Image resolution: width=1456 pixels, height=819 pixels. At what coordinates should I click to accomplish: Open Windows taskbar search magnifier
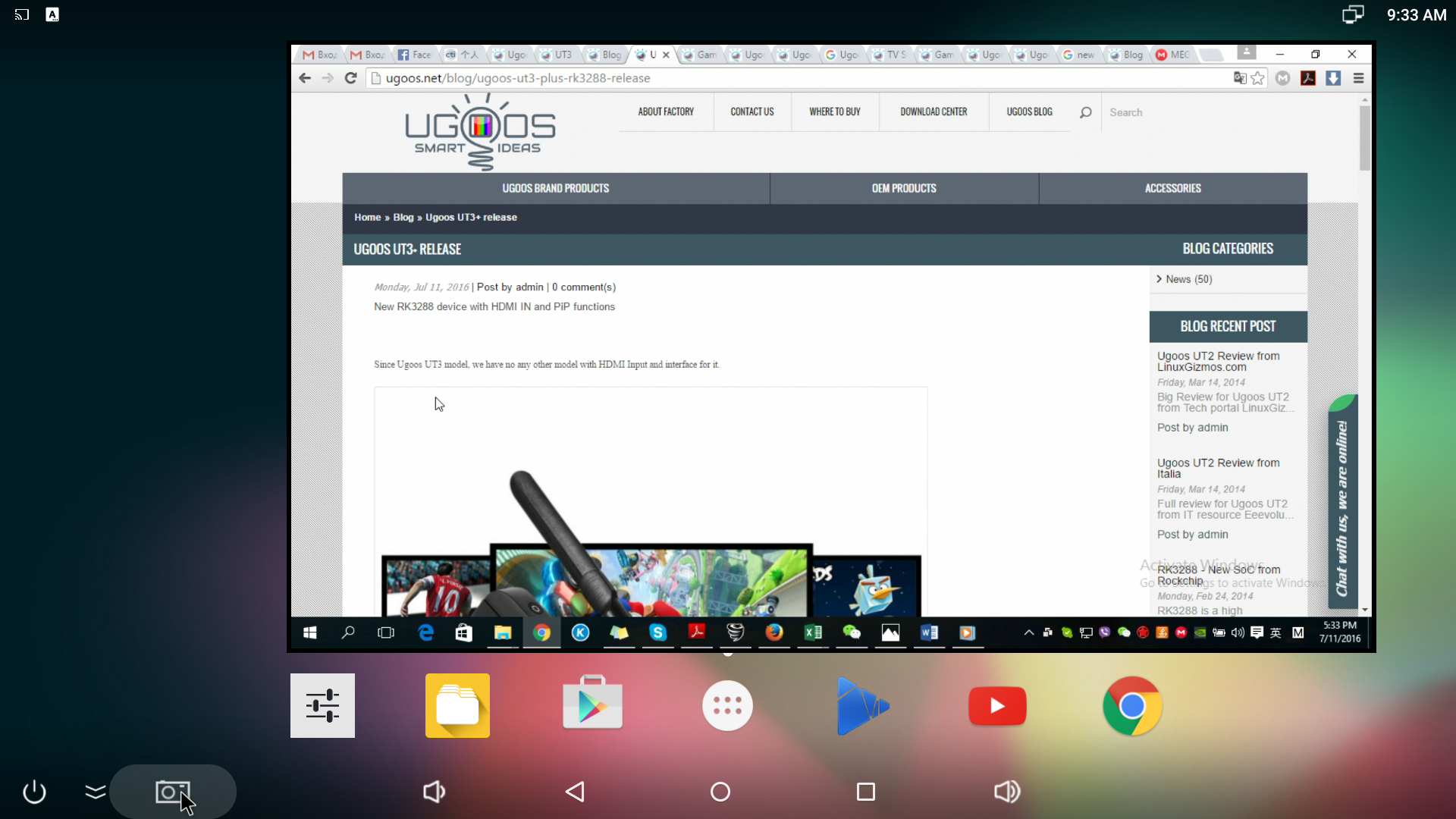348,632
